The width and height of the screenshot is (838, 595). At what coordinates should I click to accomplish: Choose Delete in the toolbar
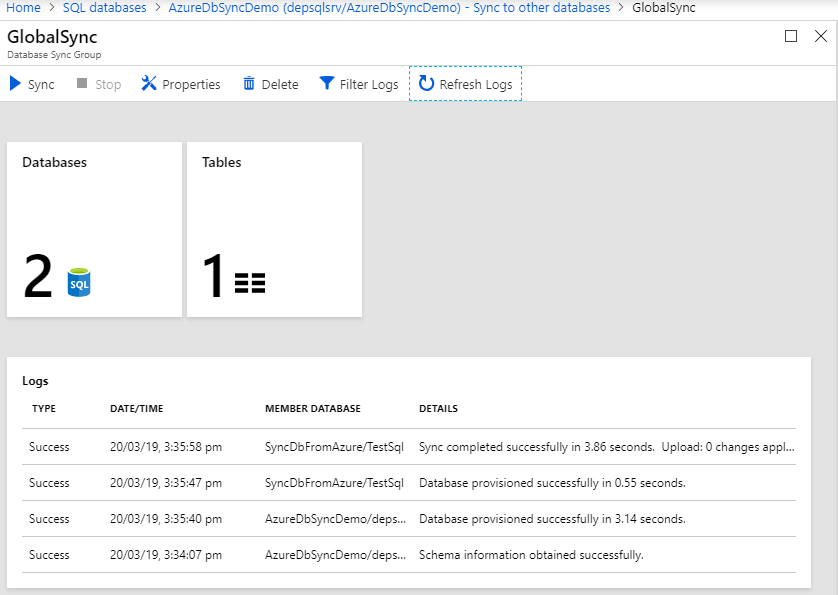coord(280,84)
